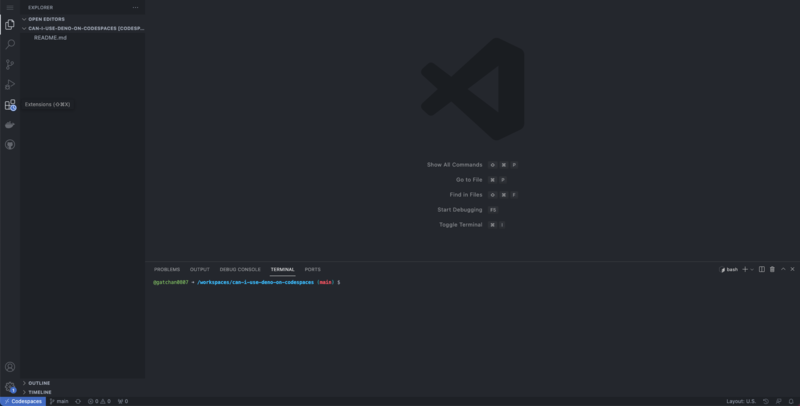
Task: Expand the Outline section
Action: tap(83, 383)
